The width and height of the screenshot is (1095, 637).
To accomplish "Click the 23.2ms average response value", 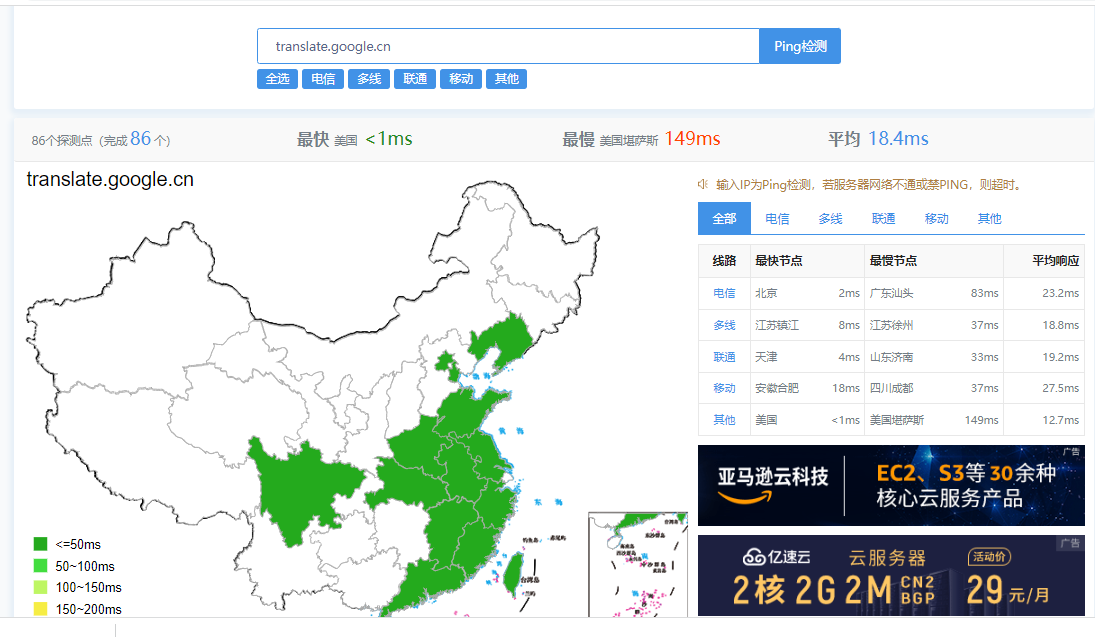I will click(1060, 293).
